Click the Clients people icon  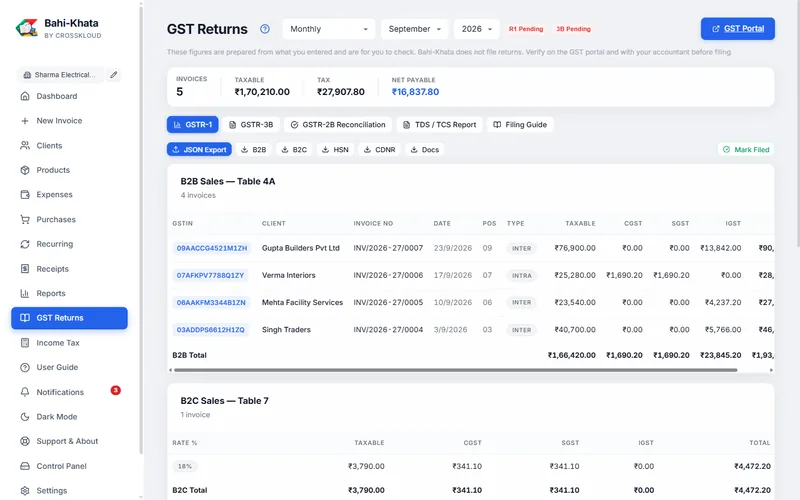click(x=24, y=145)
